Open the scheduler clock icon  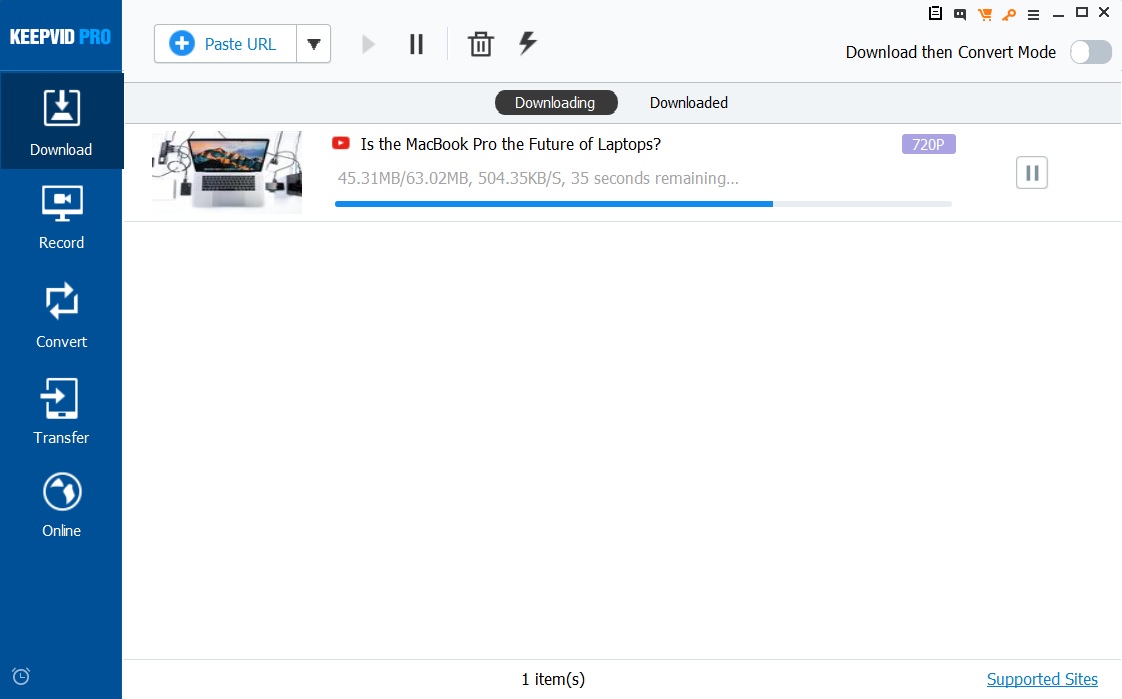(21, 676)
